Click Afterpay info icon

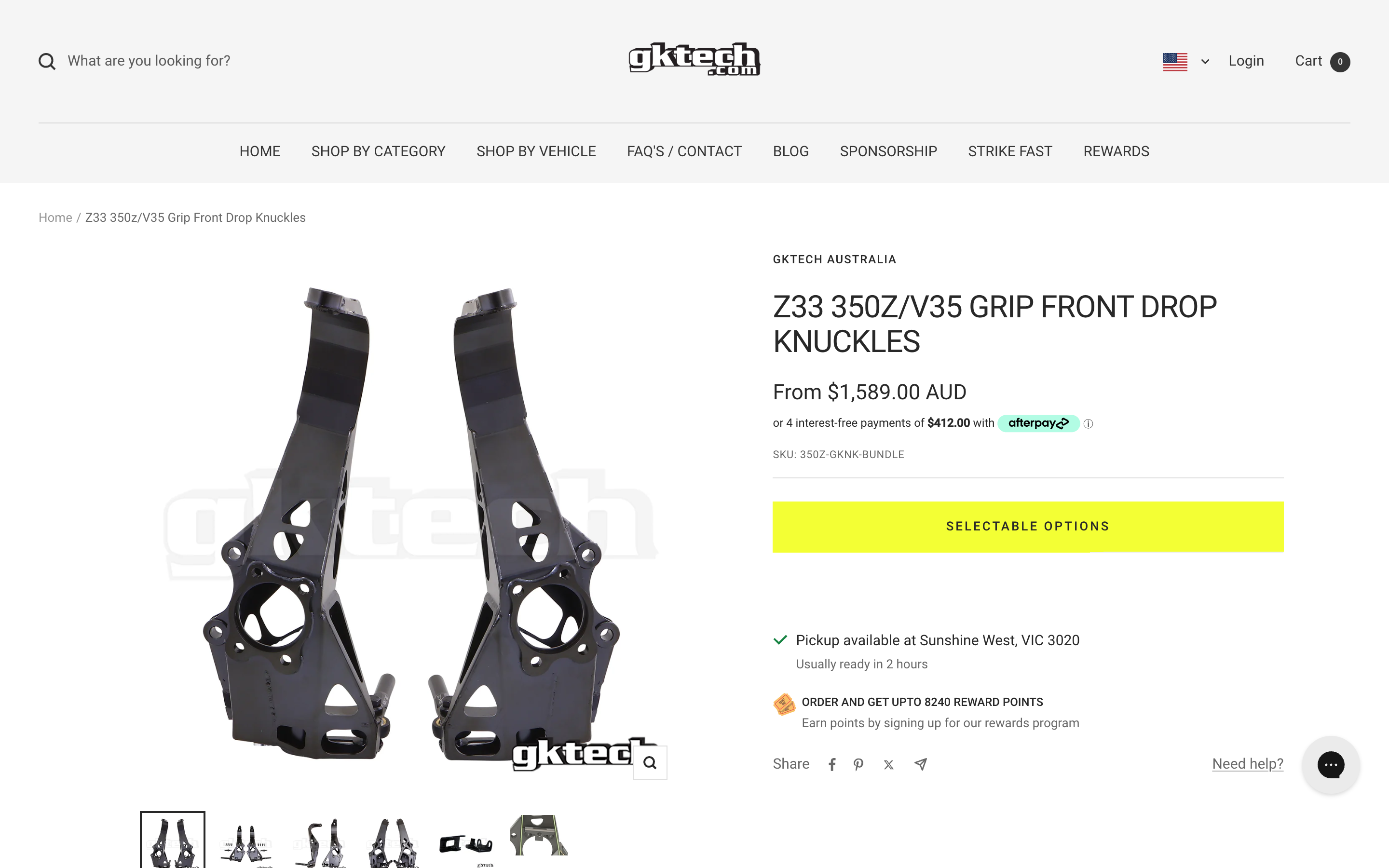(x=1088, y=424)
